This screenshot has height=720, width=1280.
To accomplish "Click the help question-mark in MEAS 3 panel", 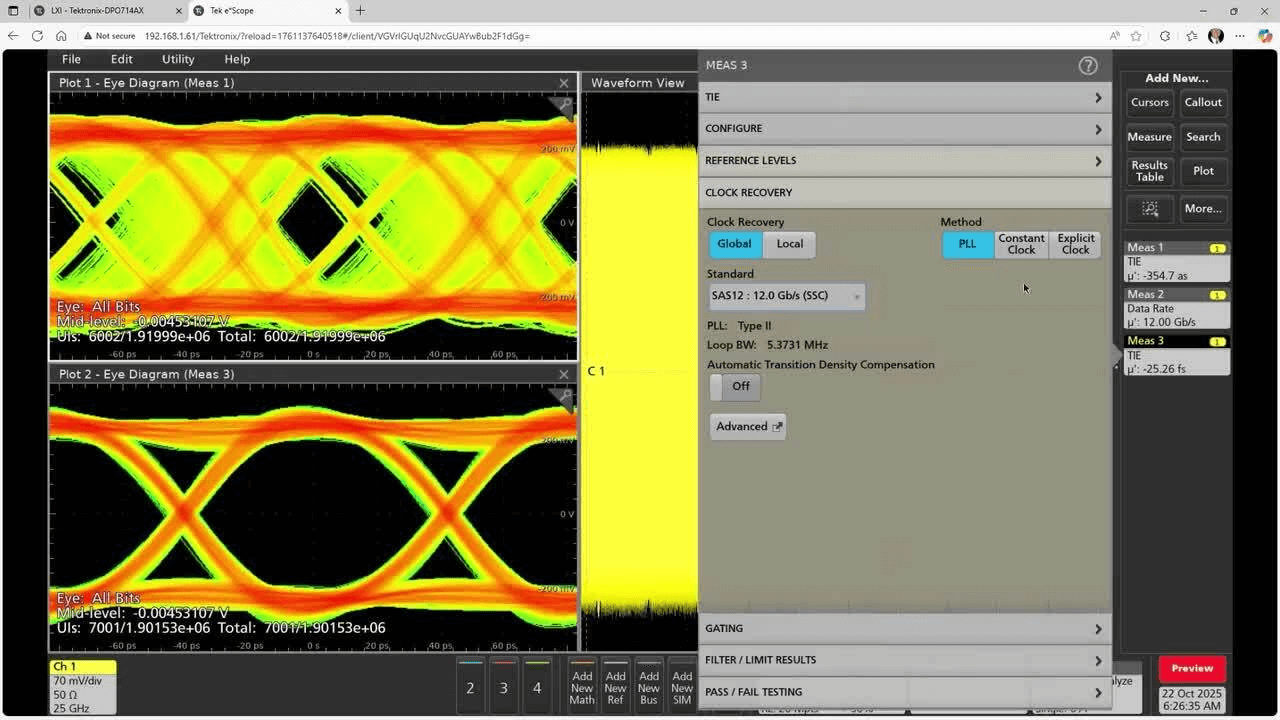I will 1088,65.
